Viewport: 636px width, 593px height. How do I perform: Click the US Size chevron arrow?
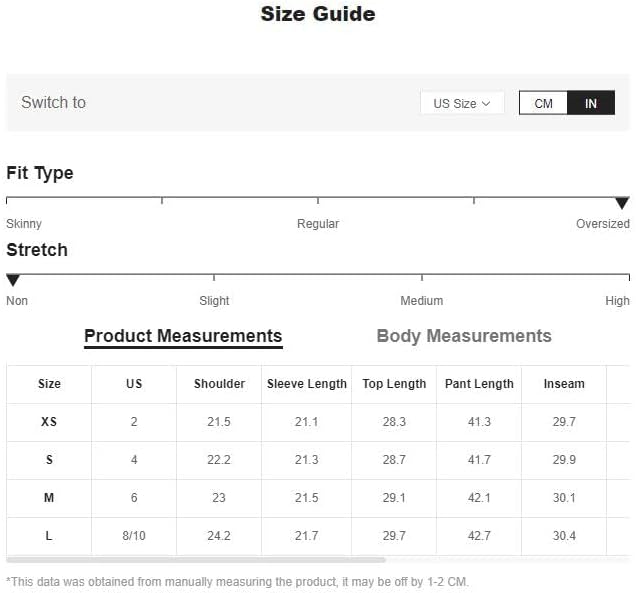coord(486,103)
